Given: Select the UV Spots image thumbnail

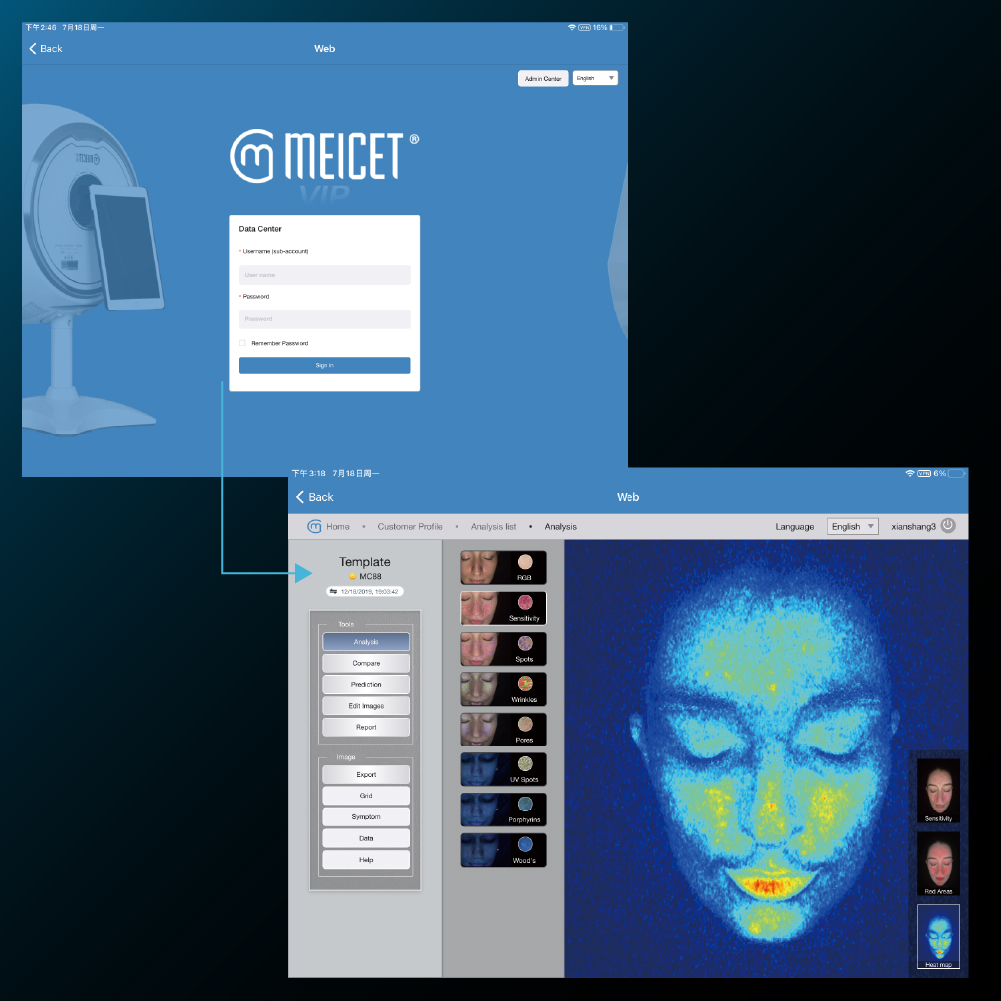Looking at the screenshot, I should pos(503,769).
